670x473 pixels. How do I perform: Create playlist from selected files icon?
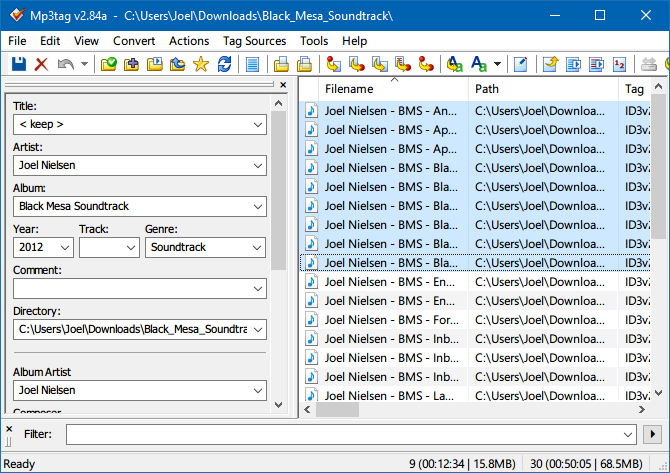(x=596, y=64)
